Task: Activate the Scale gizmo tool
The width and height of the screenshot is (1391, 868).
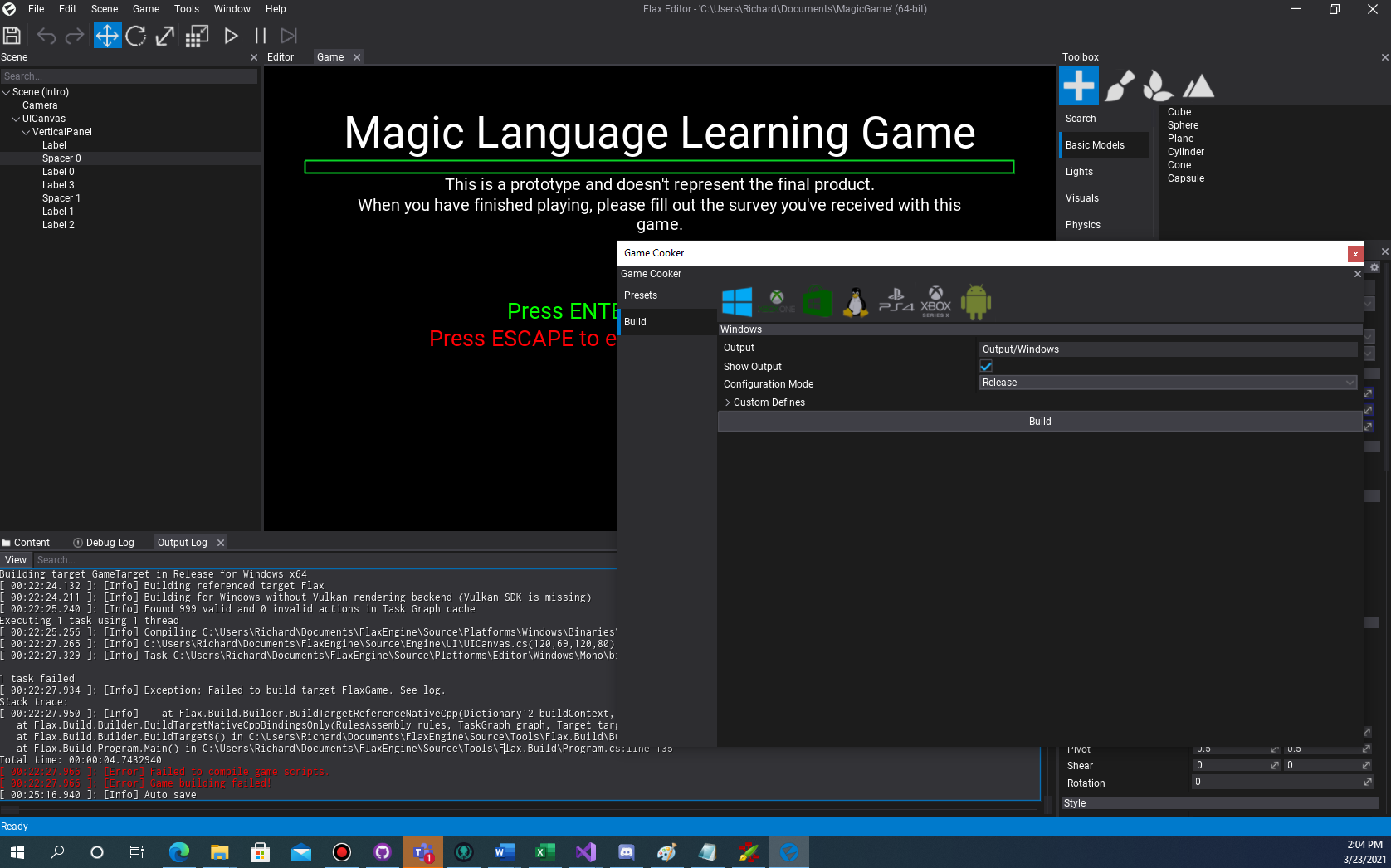Action: [x=164, y=35]
